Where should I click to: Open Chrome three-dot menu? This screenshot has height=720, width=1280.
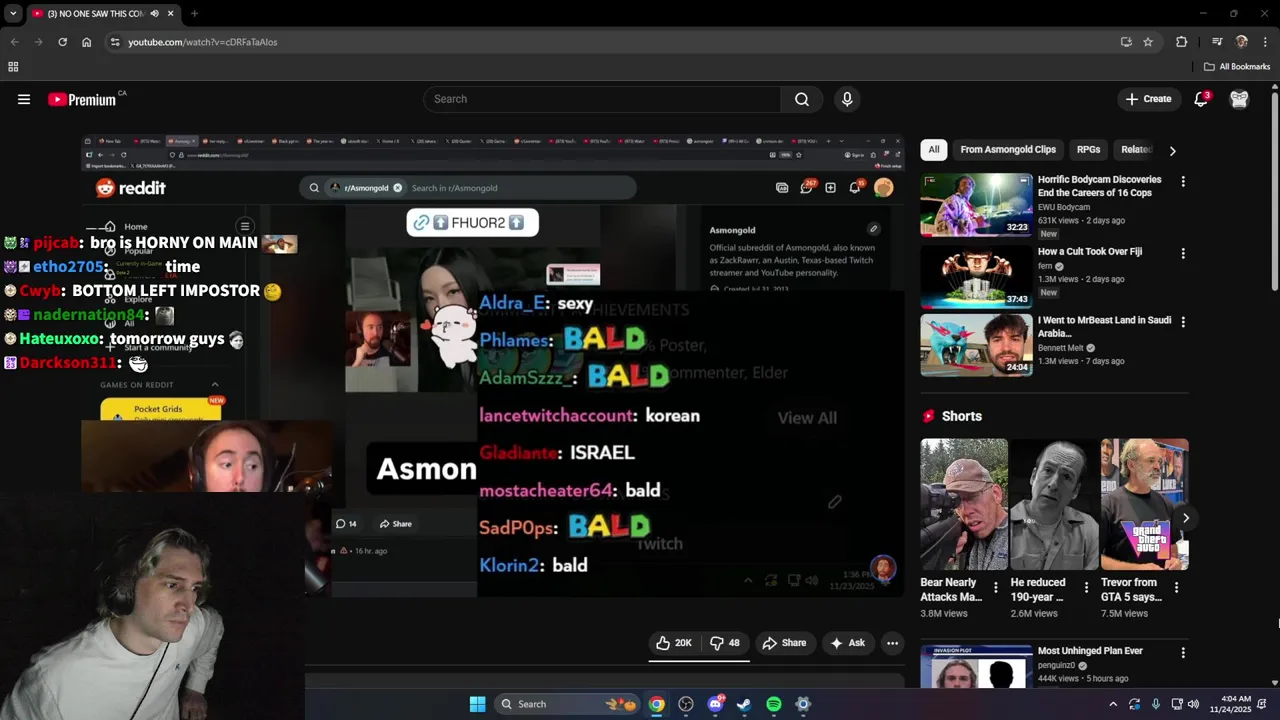(x=1265, y=42)
